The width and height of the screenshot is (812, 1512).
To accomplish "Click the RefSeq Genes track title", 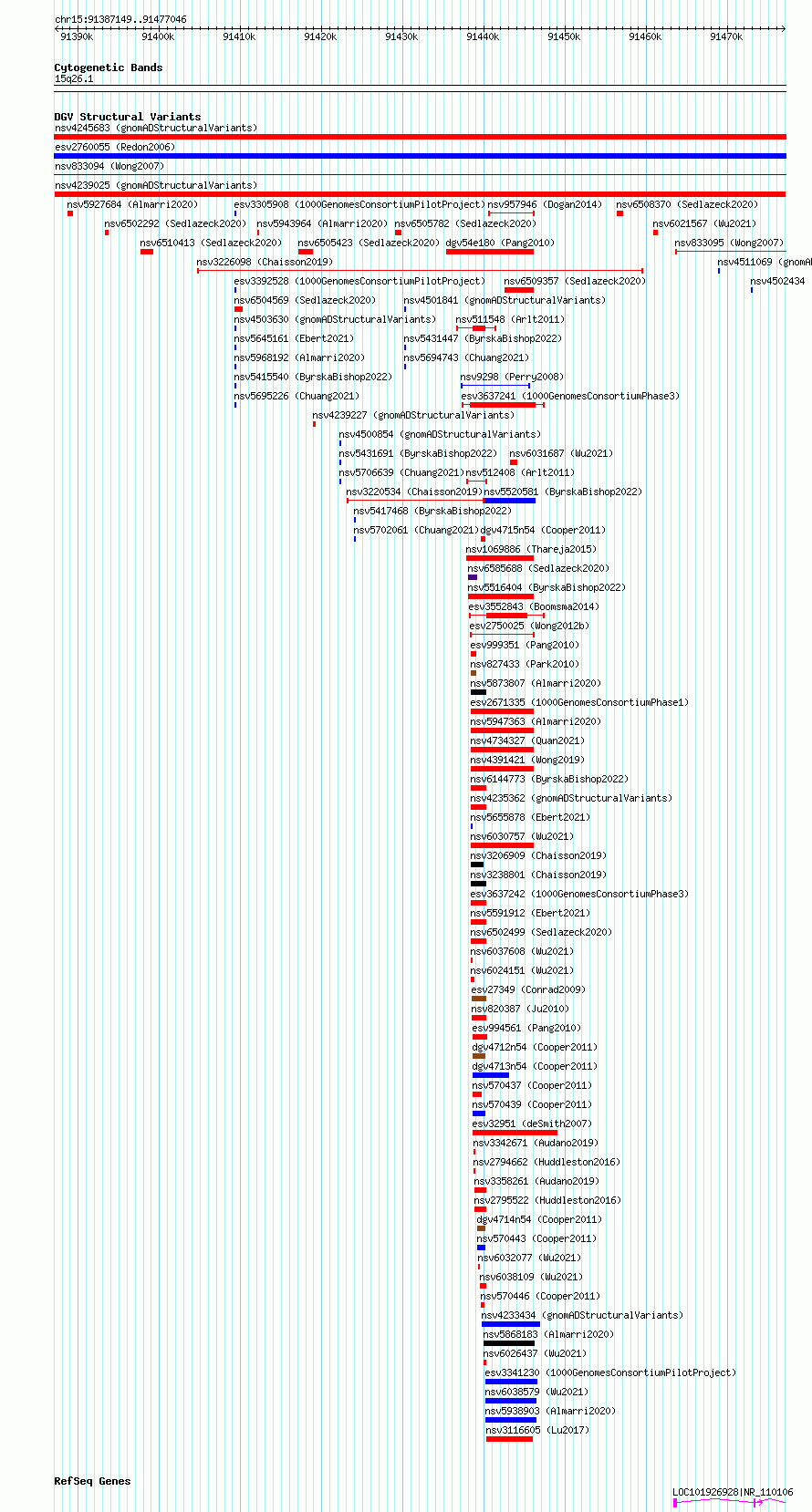I will click(92, 1481).
